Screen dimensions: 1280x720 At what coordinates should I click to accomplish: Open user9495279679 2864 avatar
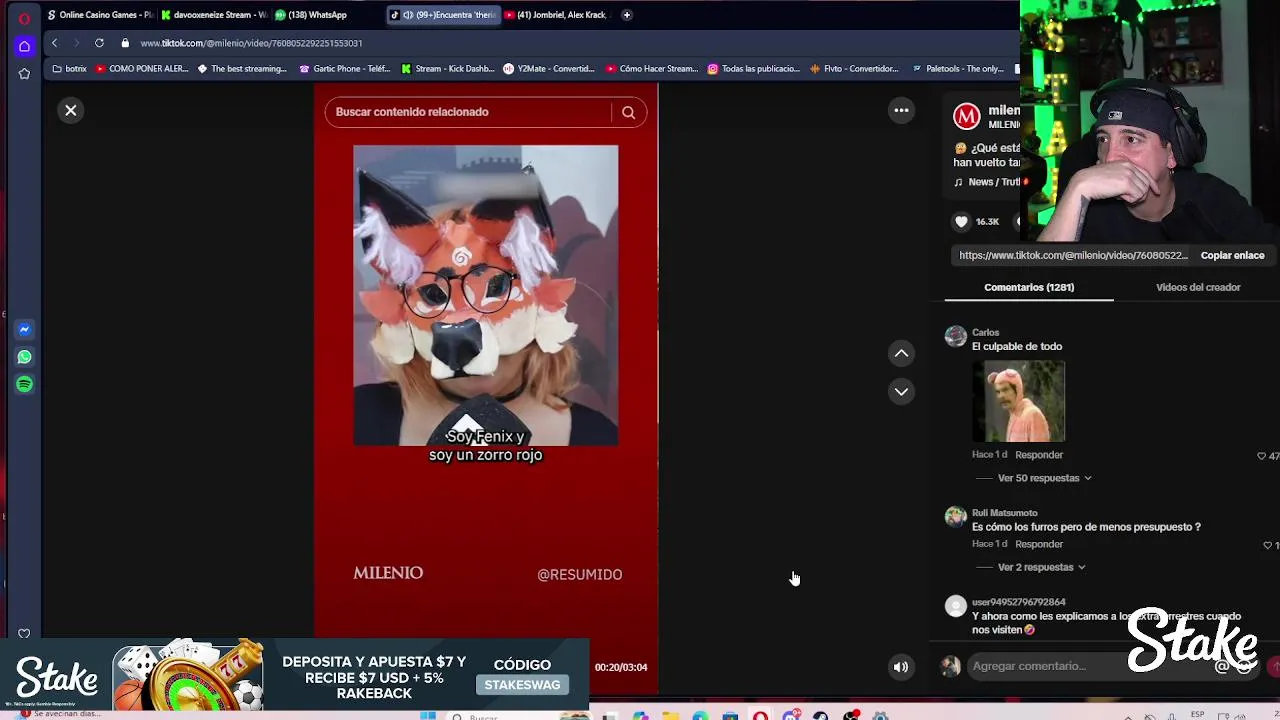click(x=956, y=605)
